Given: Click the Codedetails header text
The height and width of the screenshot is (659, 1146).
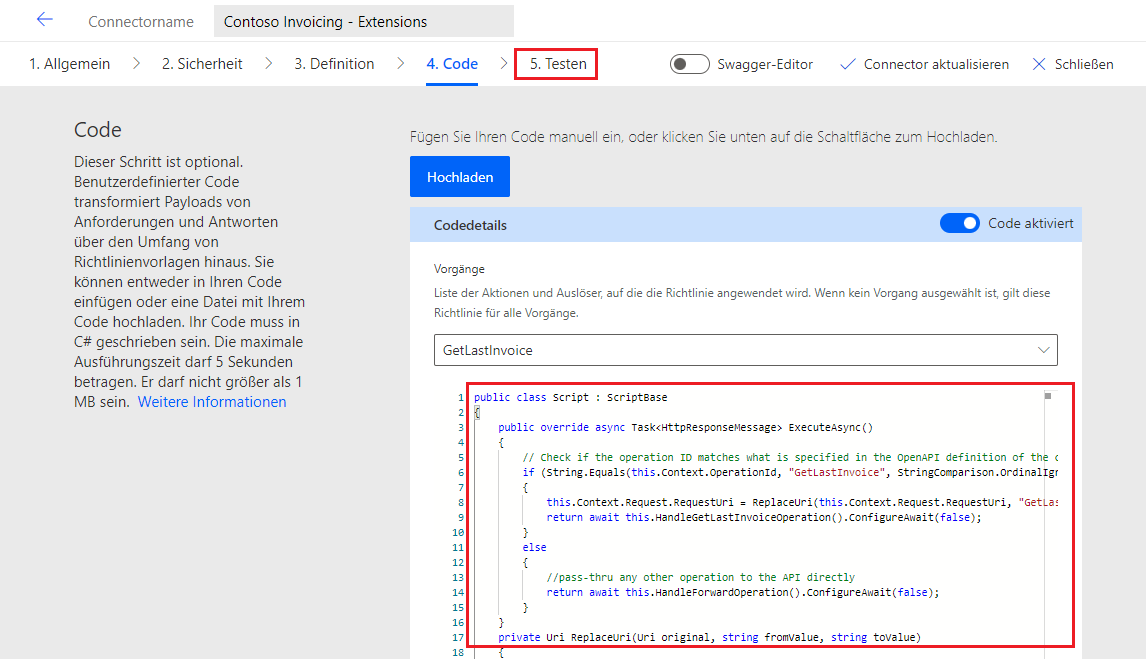Looking at the screenshot, I should point(470,225).
